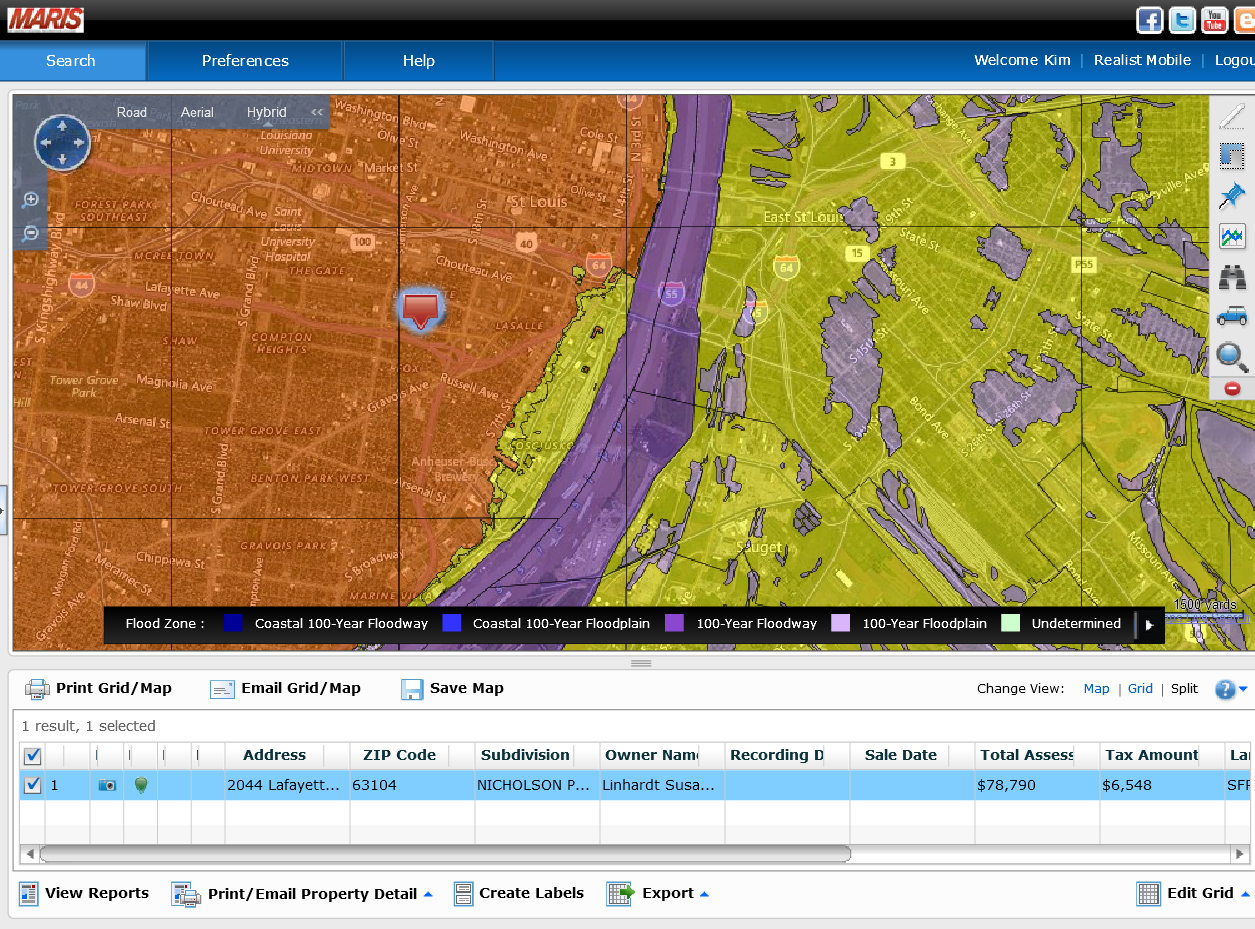The height and width of the screenshot is (929, 1255).
Task: Switch map to Aerial view
Action: point(197,113)
